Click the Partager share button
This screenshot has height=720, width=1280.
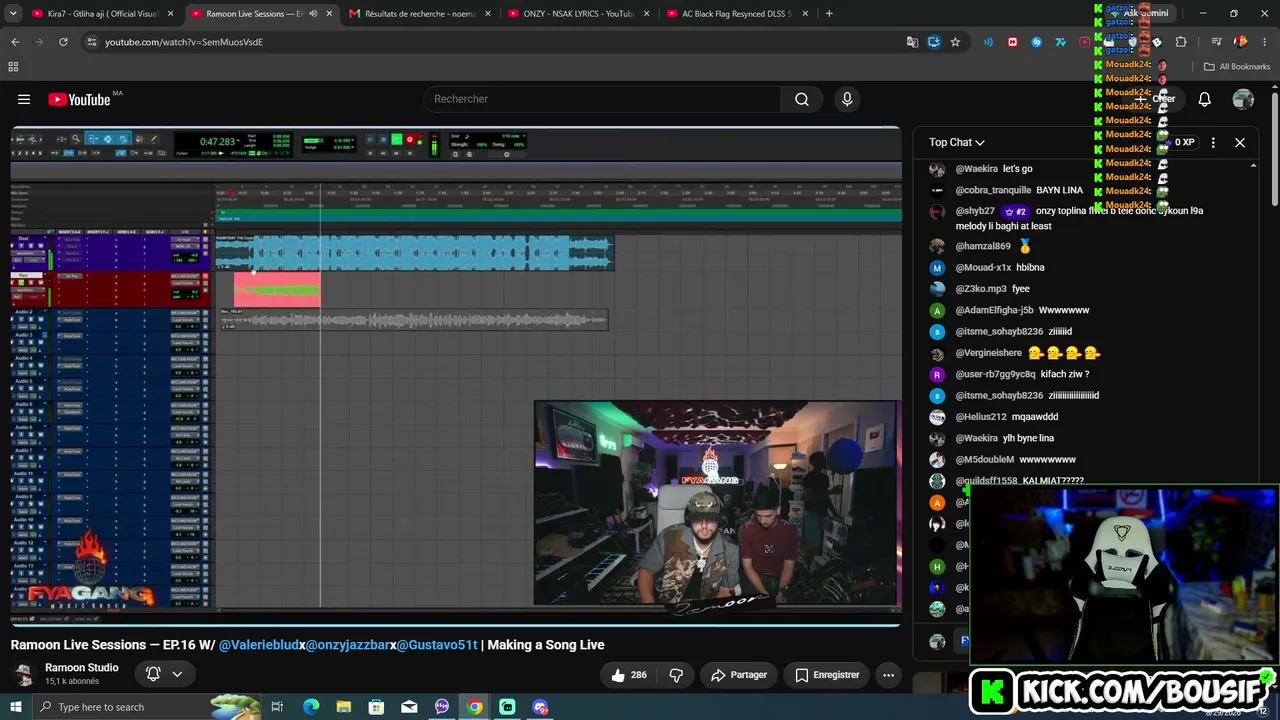[739, 675]
